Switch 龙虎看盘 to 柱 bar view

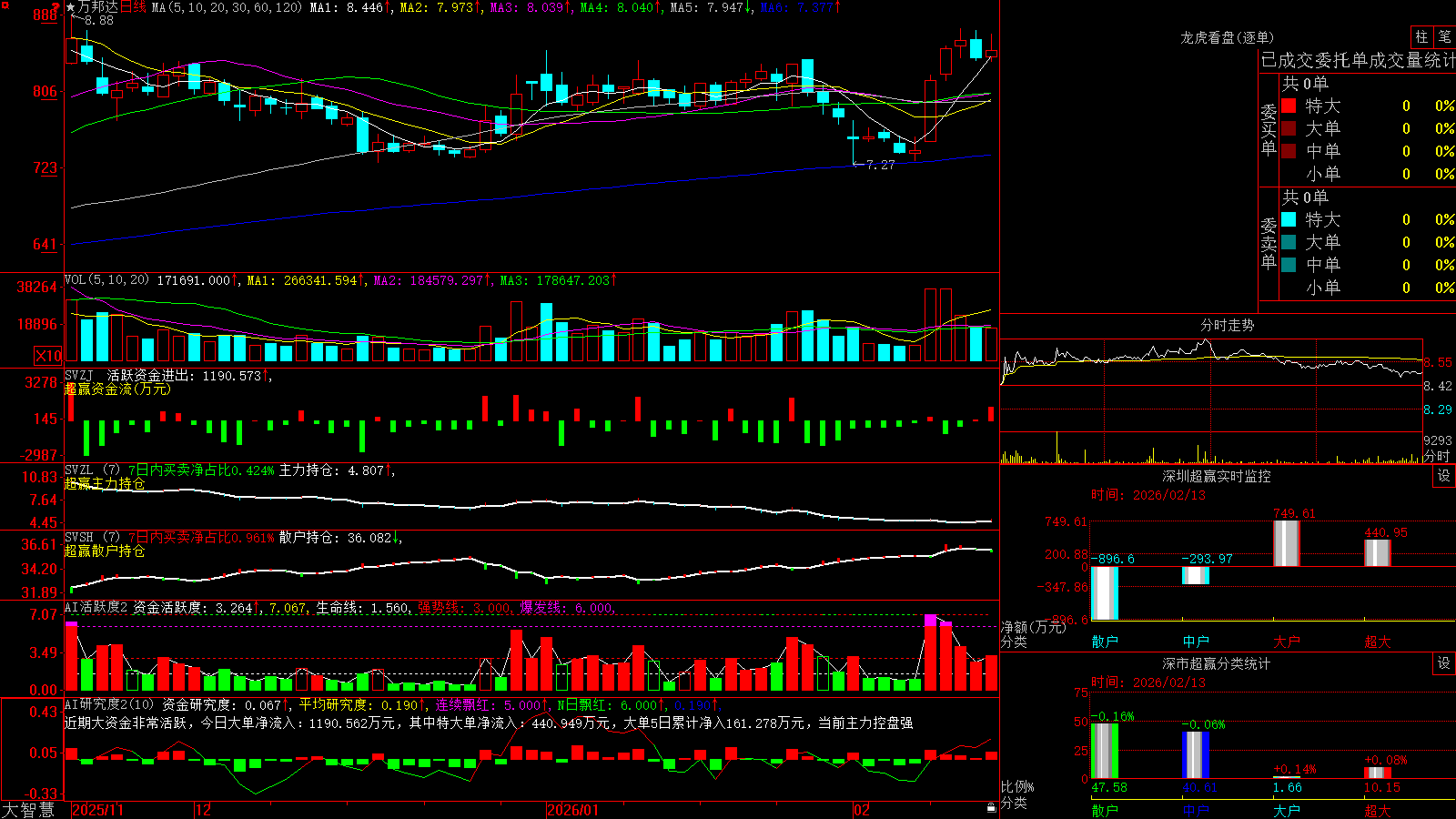1421,36
